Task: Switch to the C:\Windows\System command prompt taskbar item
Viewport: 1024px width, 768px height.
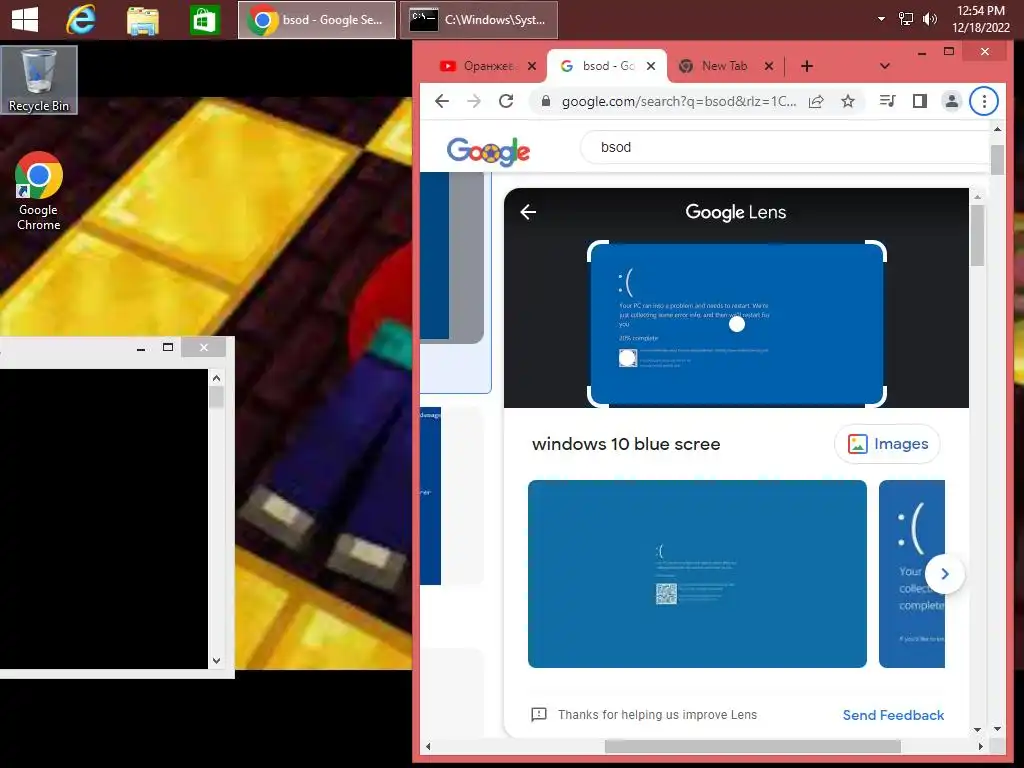Action: pyautogui.click(x=479, y=20)
